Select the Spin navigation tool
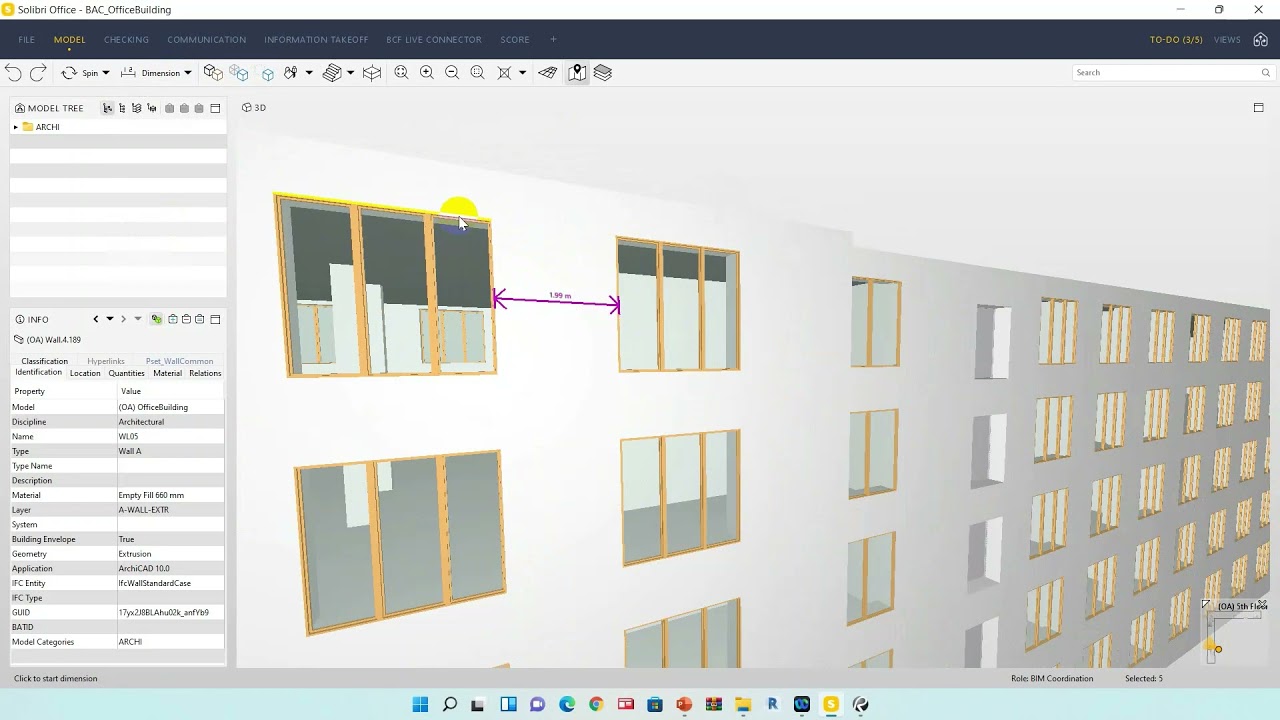Viewport: 1280px width, 720px height. (80, 73)
